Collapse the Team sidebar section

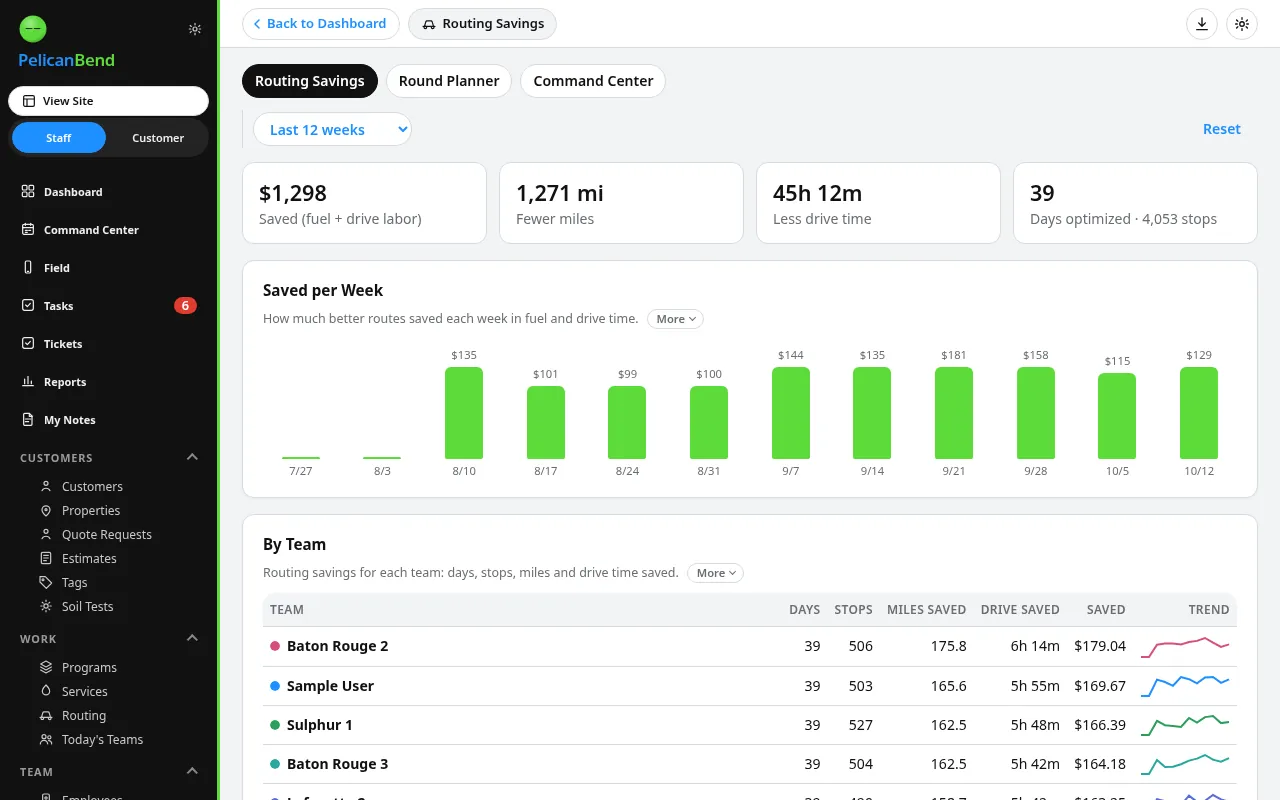click(x=193, y=772)
